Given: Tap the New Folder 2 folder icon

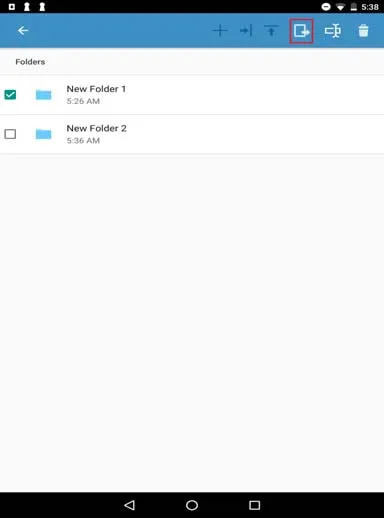Looking at the screenshot, I should (x=43, y=134).
